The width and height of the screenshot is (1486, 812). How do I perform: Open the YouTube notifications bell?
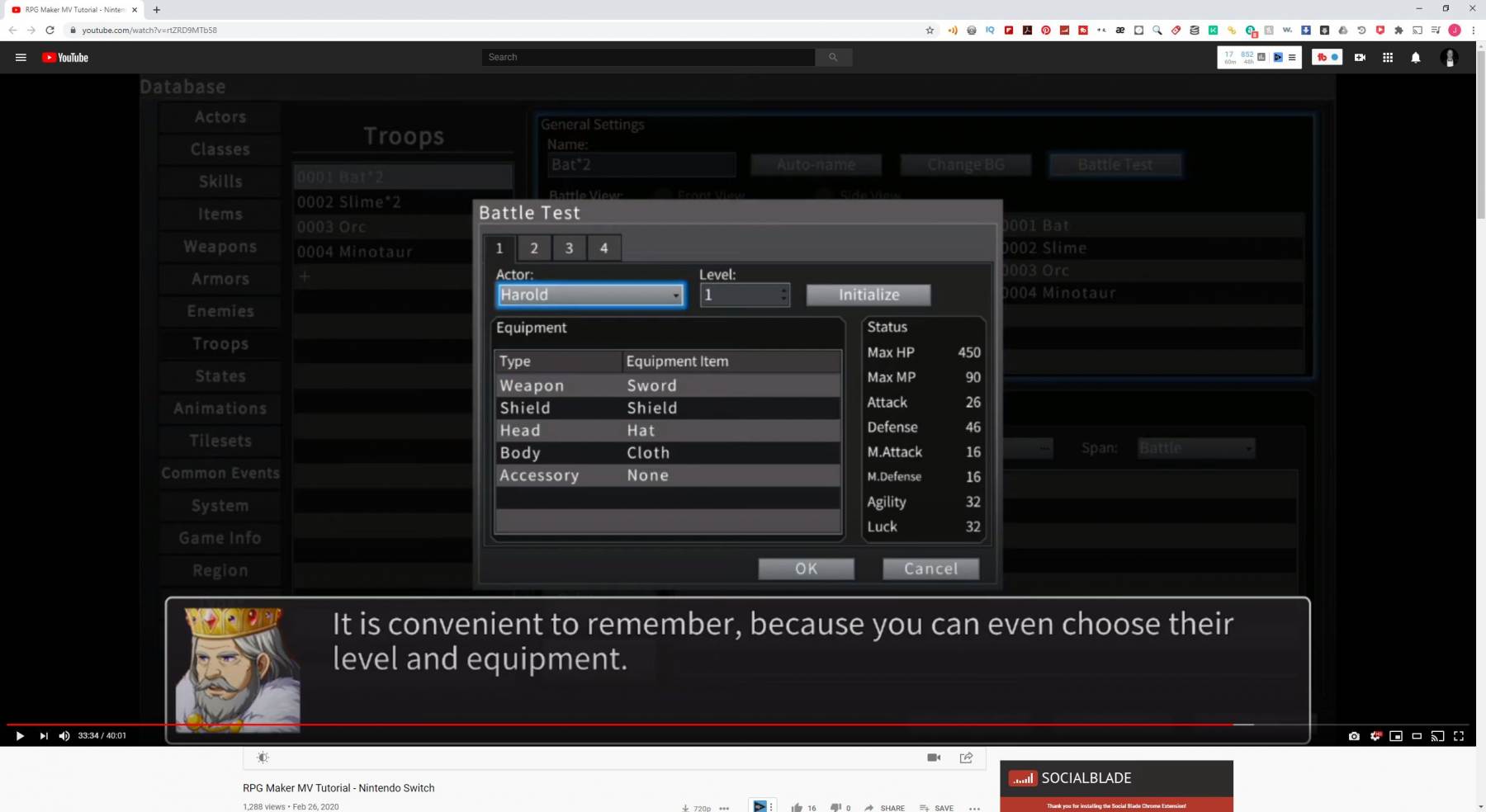1416,57
